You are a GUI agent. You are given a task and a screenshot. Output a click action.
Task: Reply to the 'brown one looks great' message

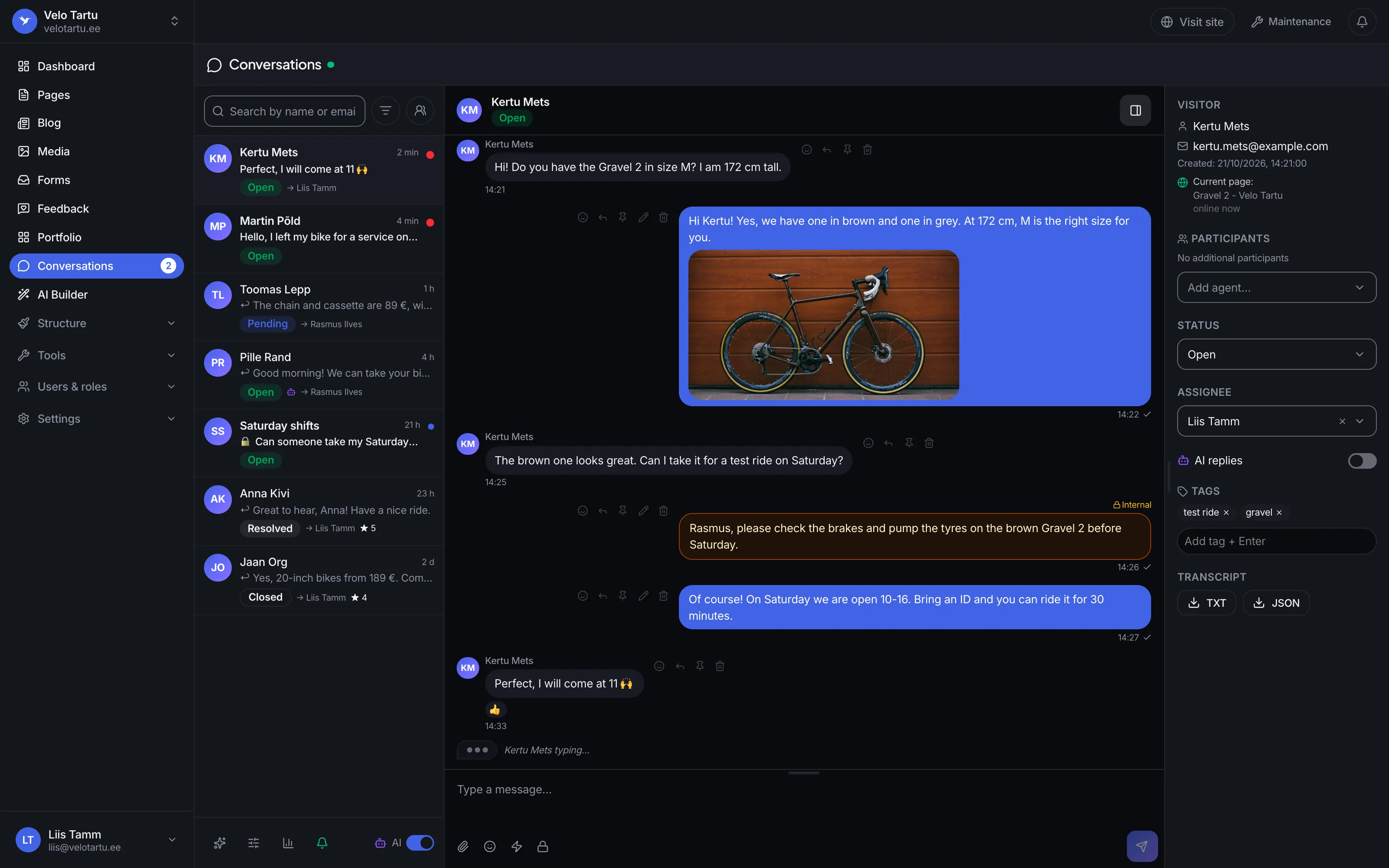889,443
